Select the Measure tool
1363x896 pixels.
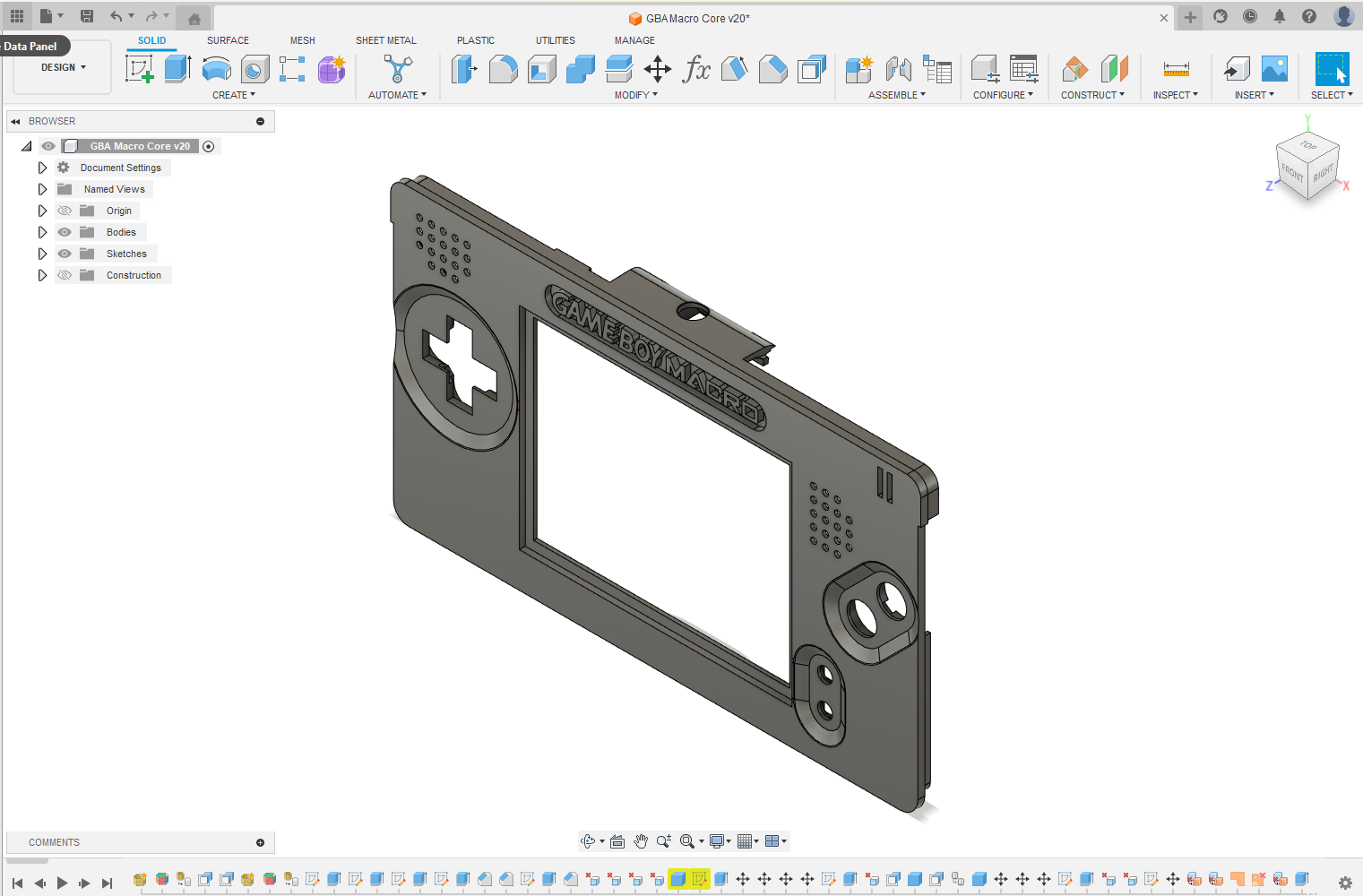tap(1176, 69)
